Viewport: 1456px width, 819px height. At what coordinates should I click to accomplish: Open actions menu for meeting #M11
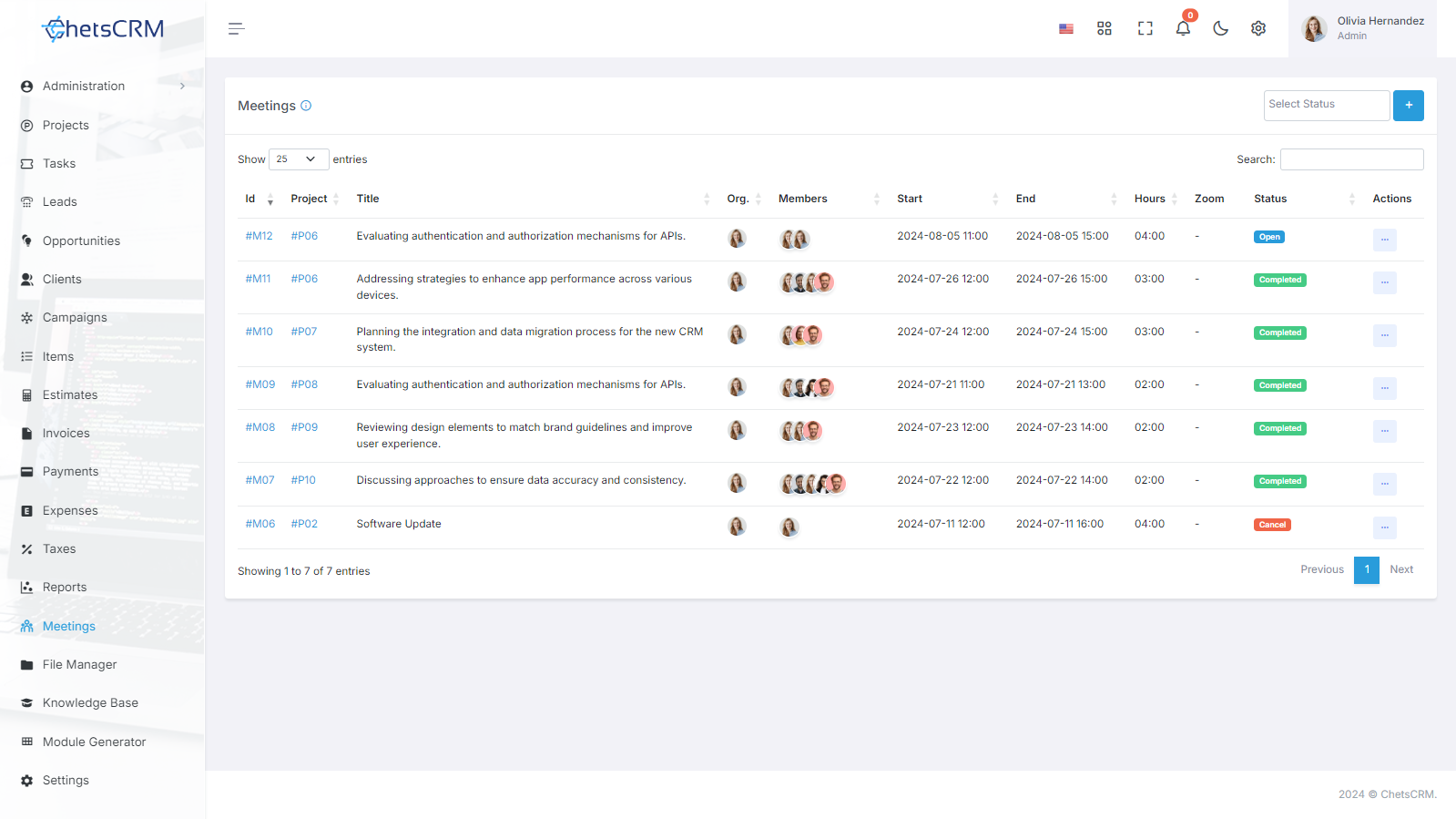point(1384,282)
